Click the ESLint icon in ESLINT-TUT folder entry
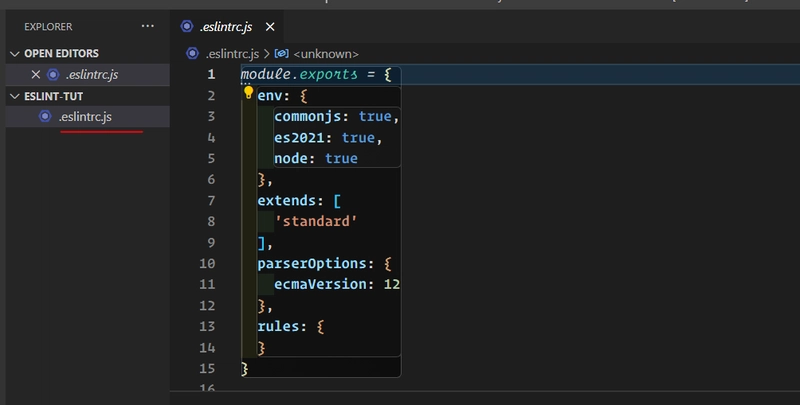 44,117
